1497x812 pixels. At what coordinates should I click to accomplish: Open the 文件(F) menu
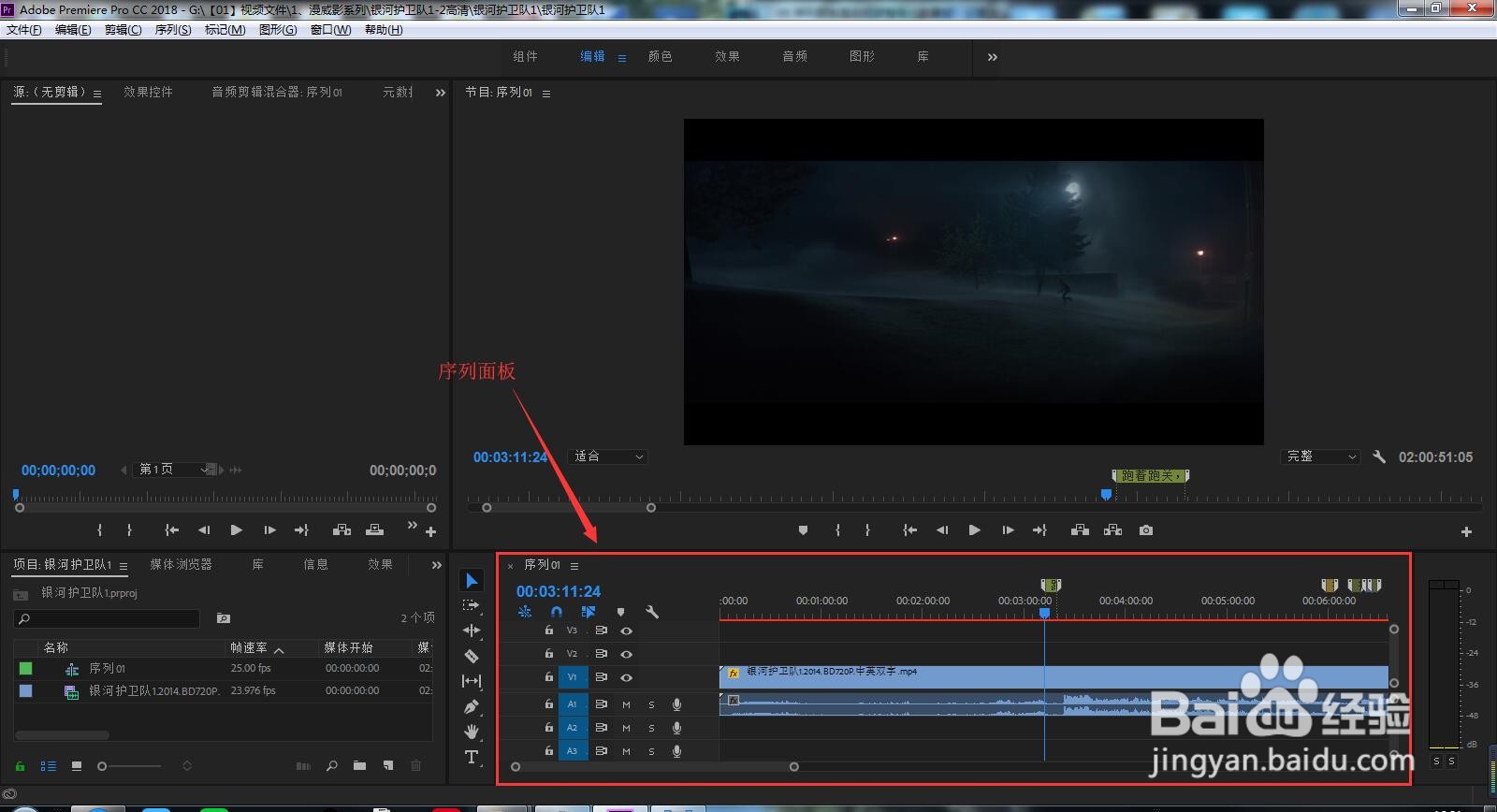pyautogui.click(x=24, y=30)
